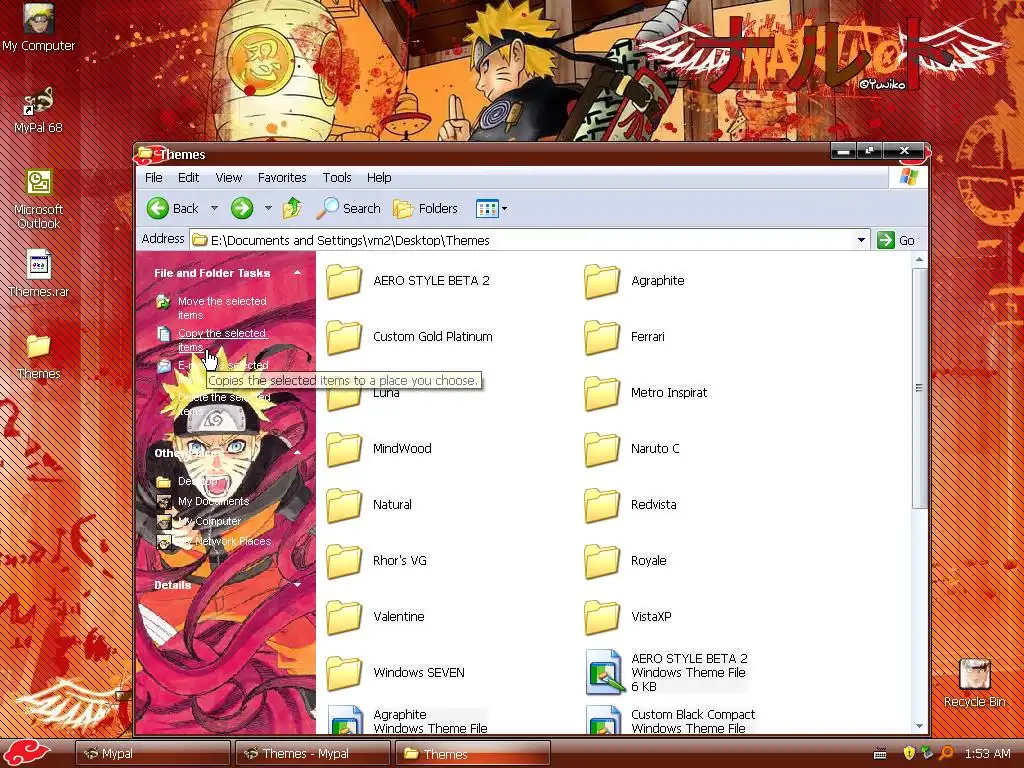1024x768 pixels.
Task: Select the Valentine folder
Action: (x=376, y=616)
